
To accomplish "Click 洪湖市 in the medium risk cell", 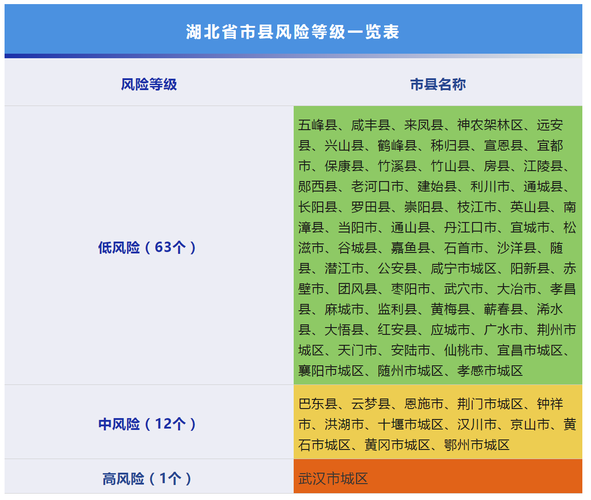I will coord(344,425).
